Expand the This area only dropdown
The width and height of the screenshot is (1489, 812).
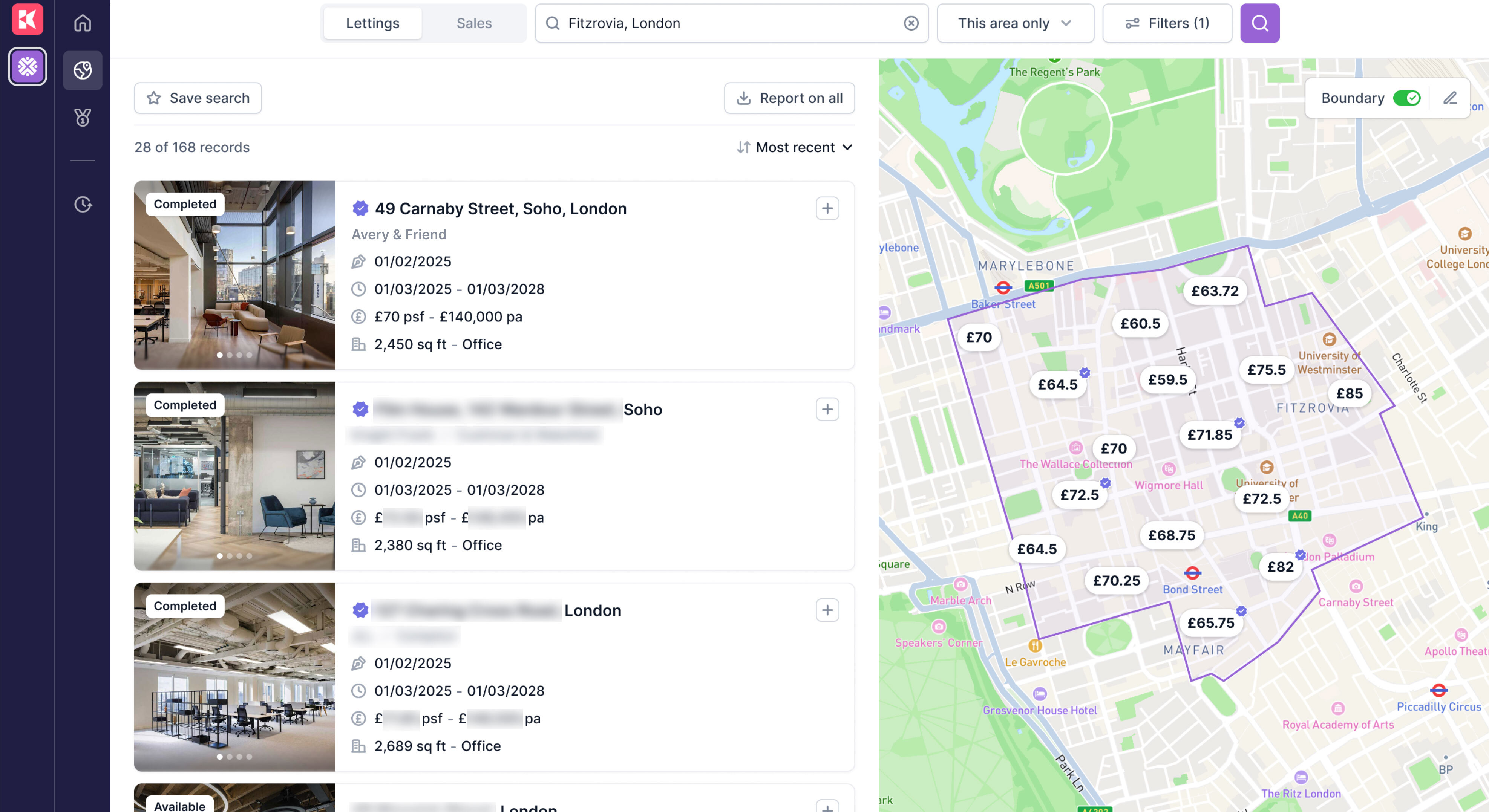pos(1015,23)
